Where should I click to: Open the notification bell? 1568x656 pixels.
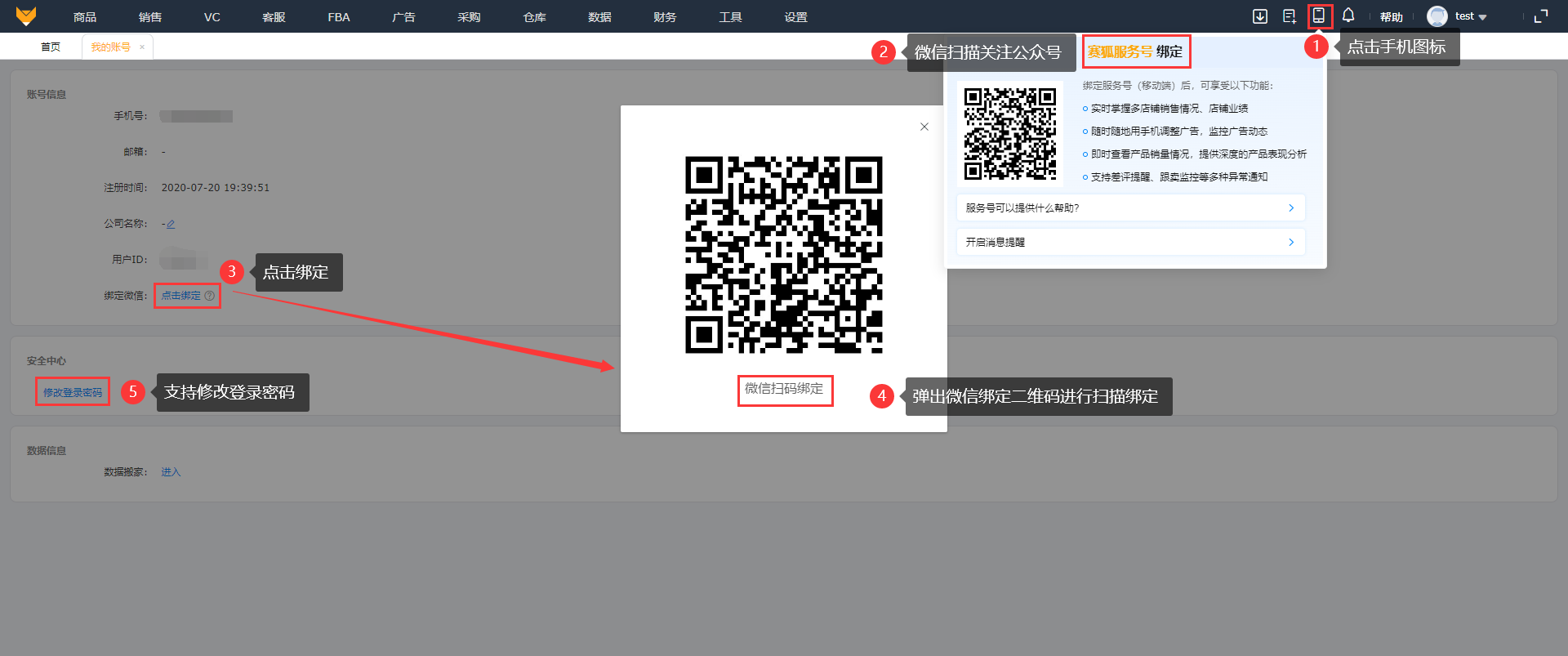click(x=1348, y=16)
